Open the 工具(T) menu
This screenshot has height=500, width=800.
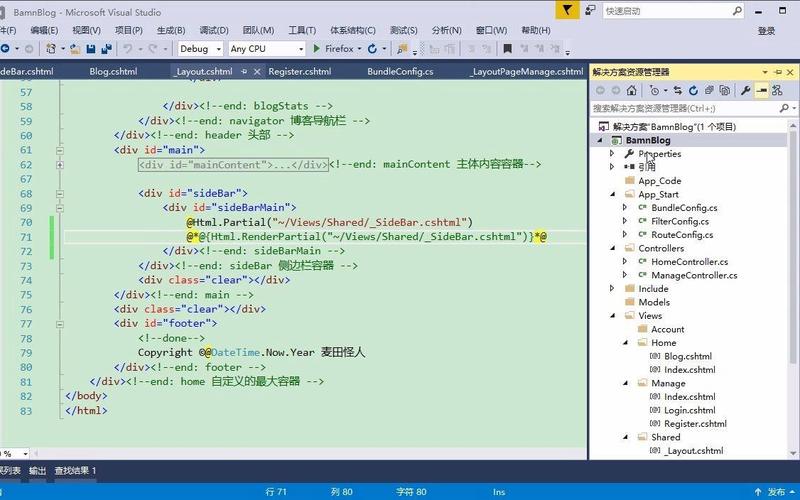(302, 31)
